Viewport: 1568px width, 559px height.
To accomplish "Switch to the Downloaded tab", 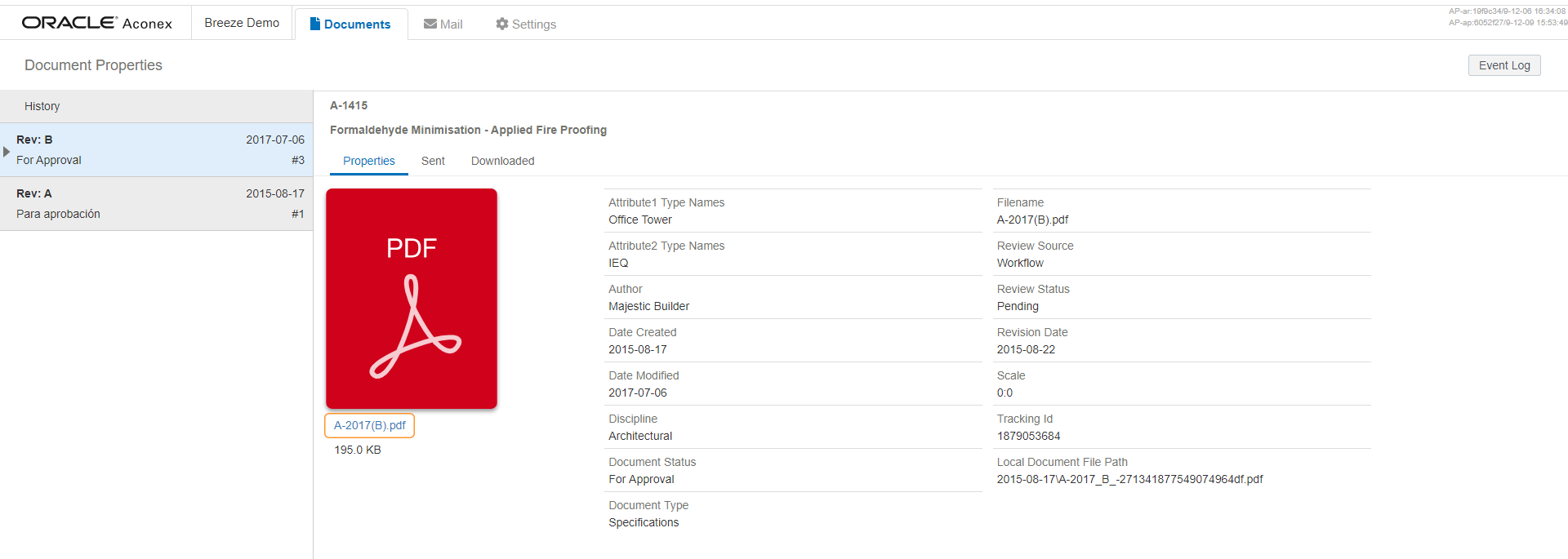I will point(502,161).
